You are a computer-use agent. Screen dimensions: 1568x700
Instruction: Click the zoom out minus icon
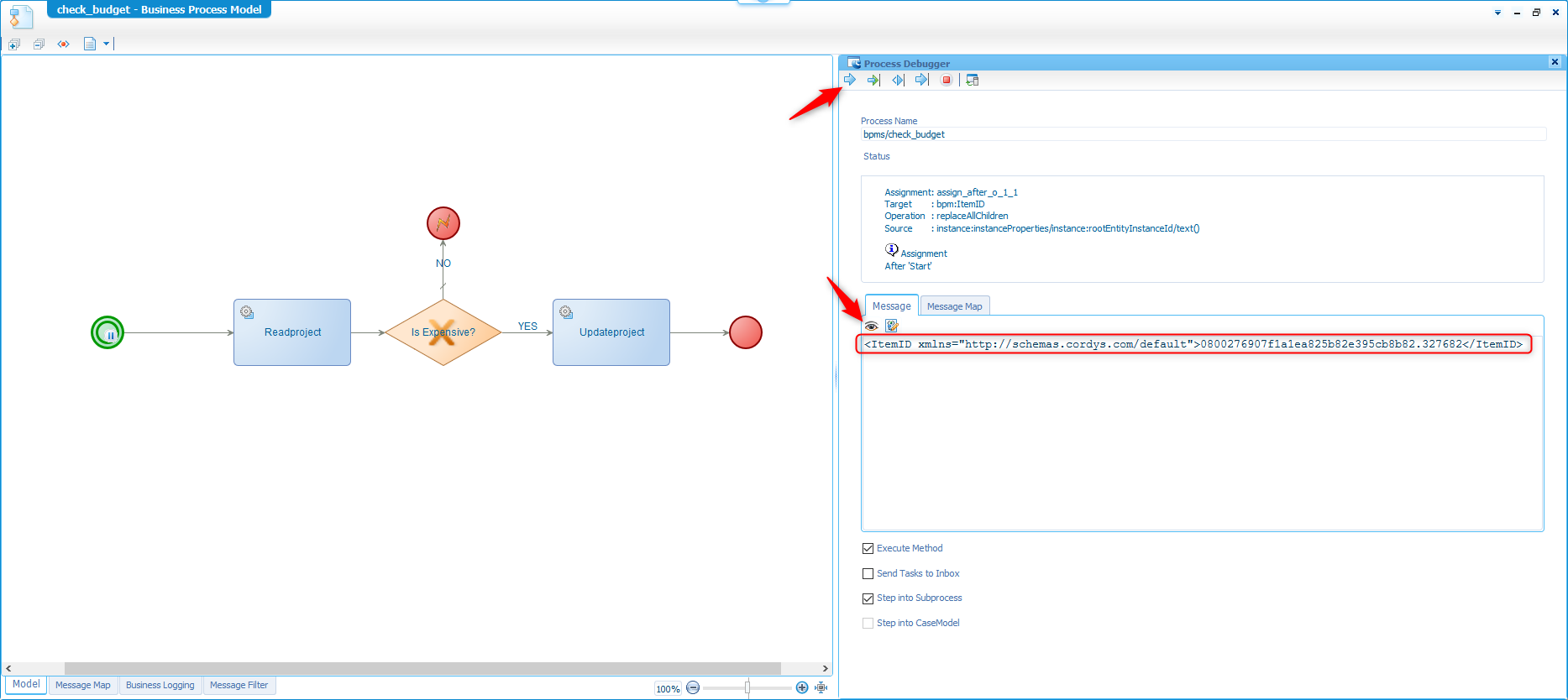693,687
